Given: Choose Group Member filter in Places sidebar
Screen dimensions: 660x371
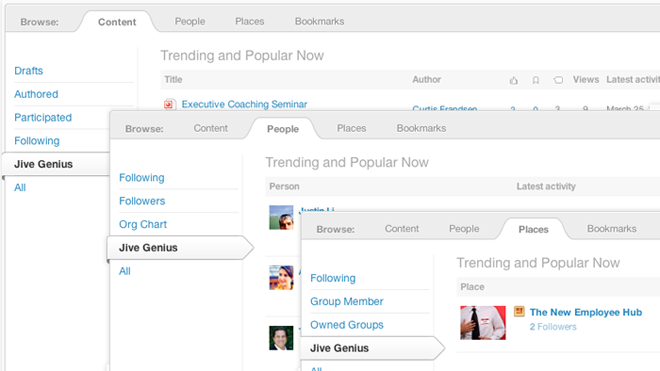Looking at the screenshot, I should pyautogui.click(x=347, y=302).
